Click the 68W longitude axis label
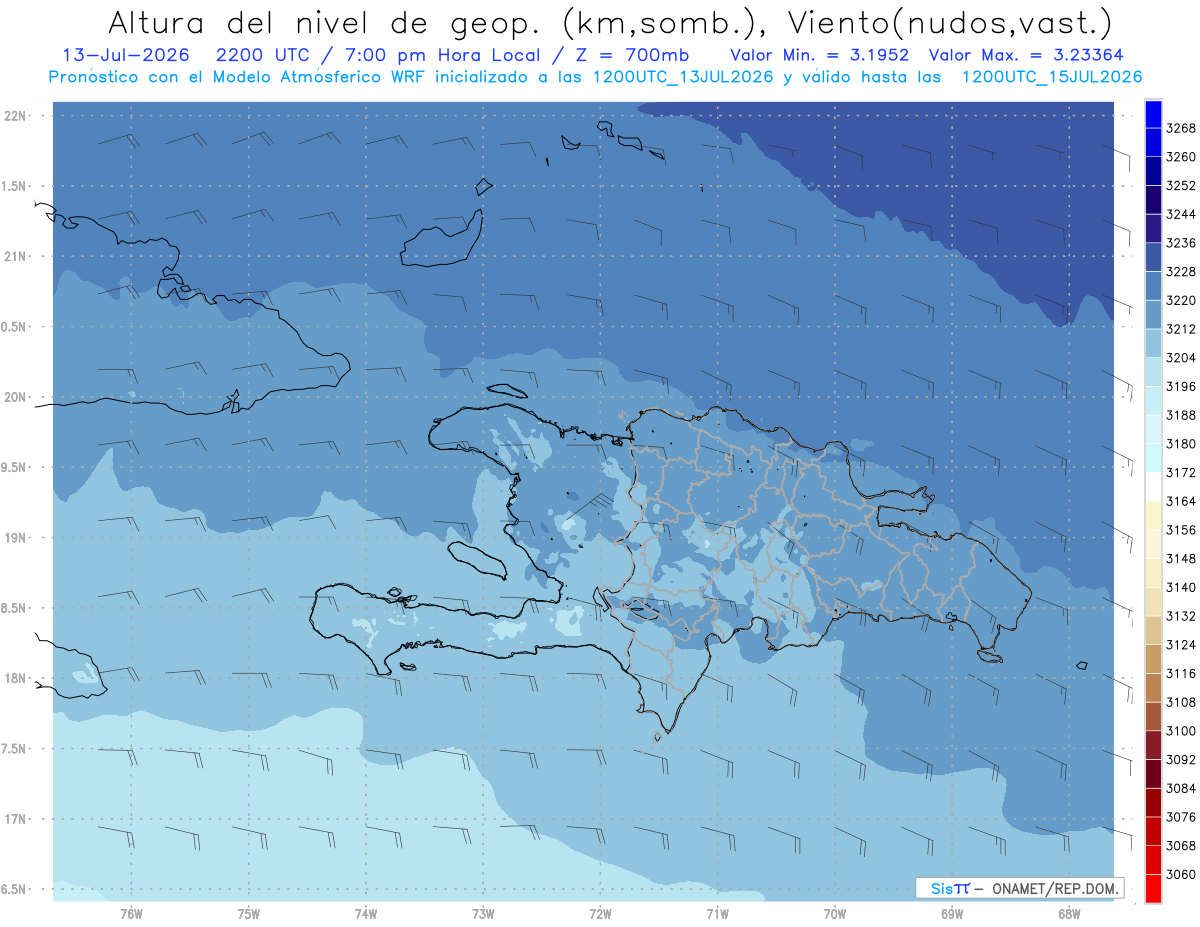The image size is (1200, 927). click(1069, 913)
